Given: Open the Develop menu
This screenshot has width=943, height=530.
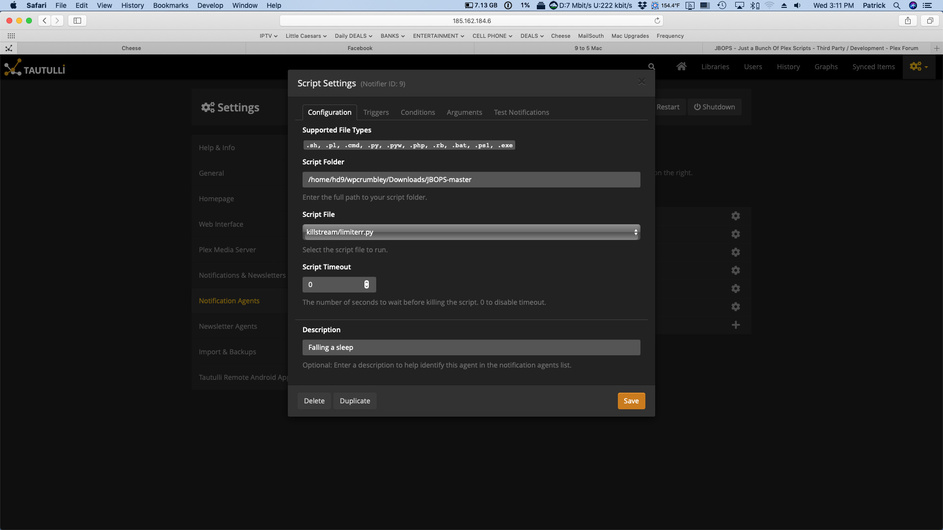Looking at the screenshot, I should coord(210,5).
